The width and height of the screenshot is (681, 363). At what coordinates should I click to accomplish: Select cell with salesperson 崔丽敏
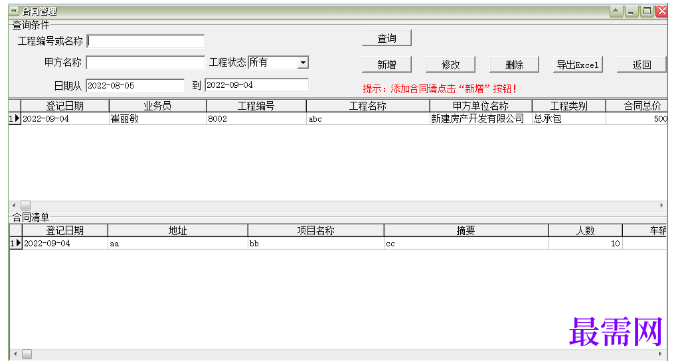158,119
